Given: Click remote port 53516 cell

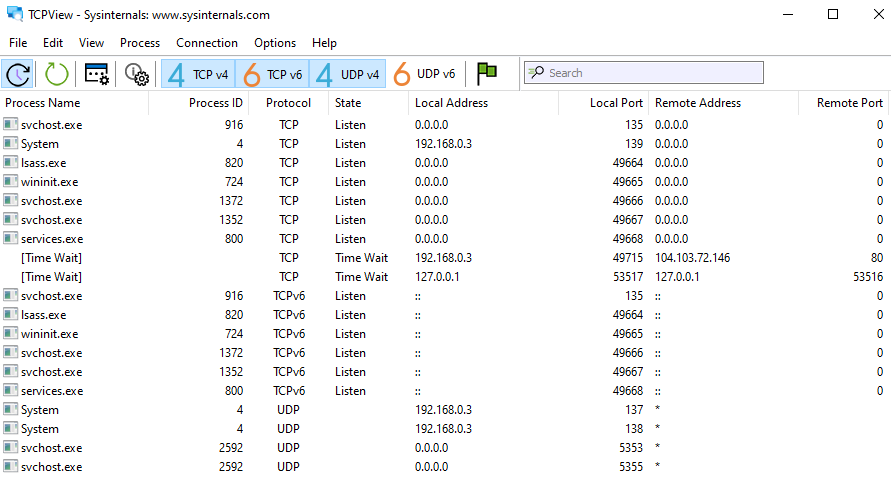Looking at the screenshot, I should click(868, 277).
